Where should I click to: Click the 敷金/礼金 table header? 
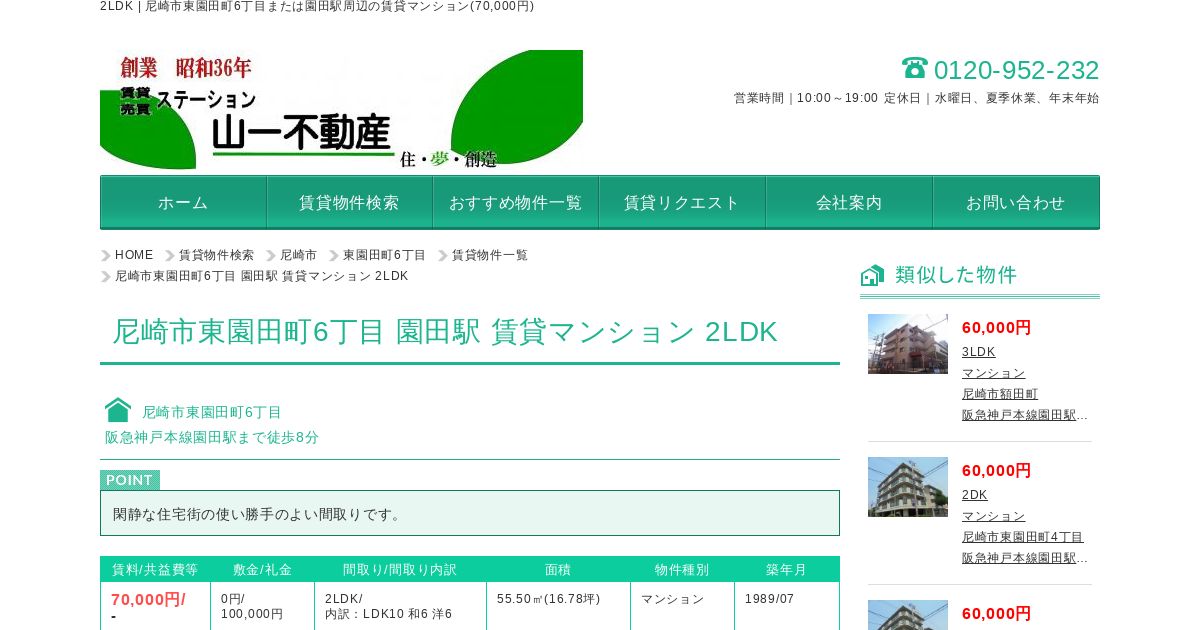(x=263, y=569)
